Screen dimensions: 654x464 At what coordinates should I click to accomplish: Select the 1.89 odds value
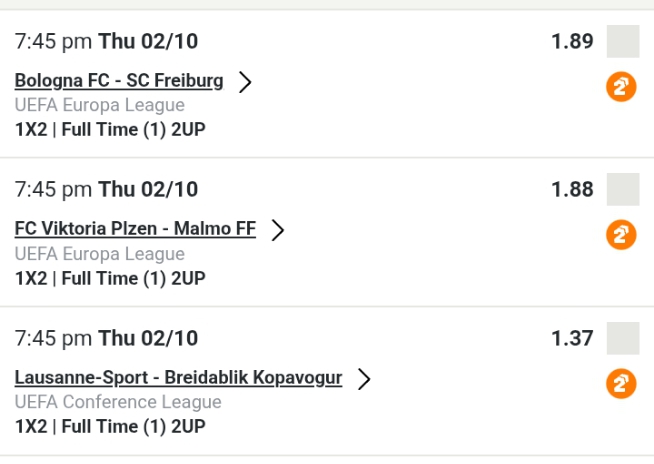(572, 42)
